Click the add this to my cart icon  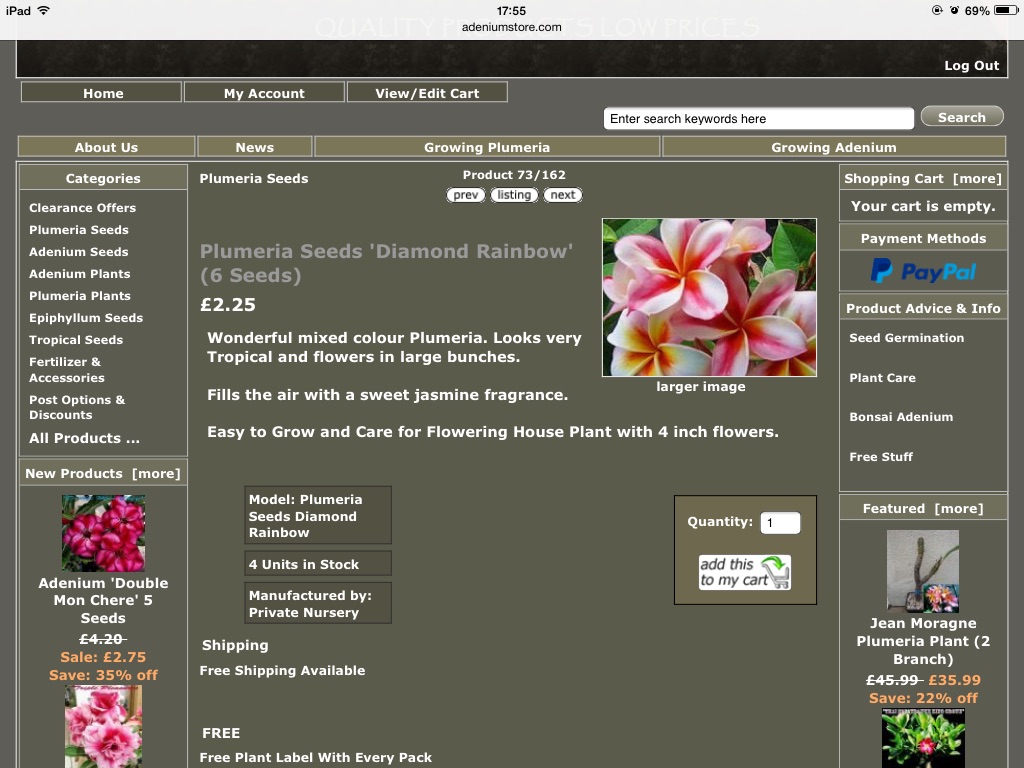tap(745, 572)
